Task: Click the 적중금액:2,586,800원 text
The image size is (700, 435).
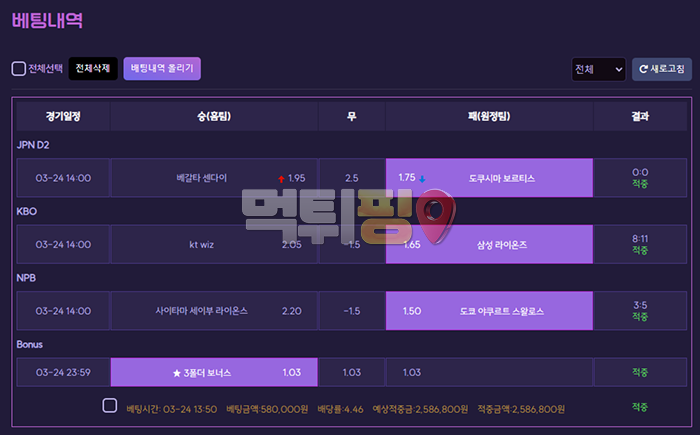Action: [x=521, y=409]
